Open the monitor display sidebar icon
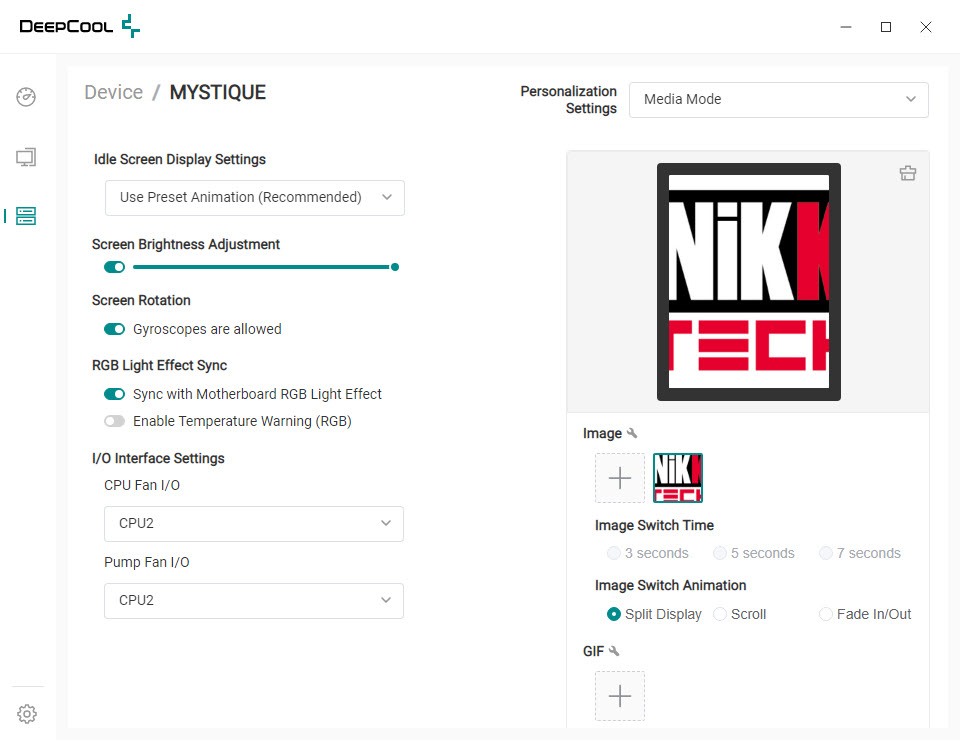 pyautogui.click(x=26, y=157)
